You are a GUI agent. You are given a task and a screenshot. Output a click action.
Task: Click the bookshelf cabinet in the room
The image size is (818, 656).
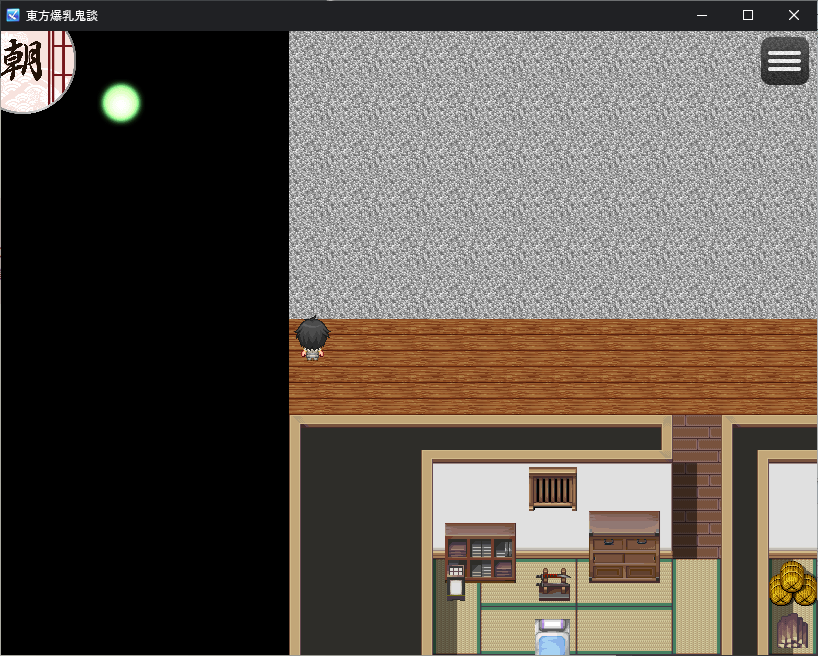pos(480,552)
